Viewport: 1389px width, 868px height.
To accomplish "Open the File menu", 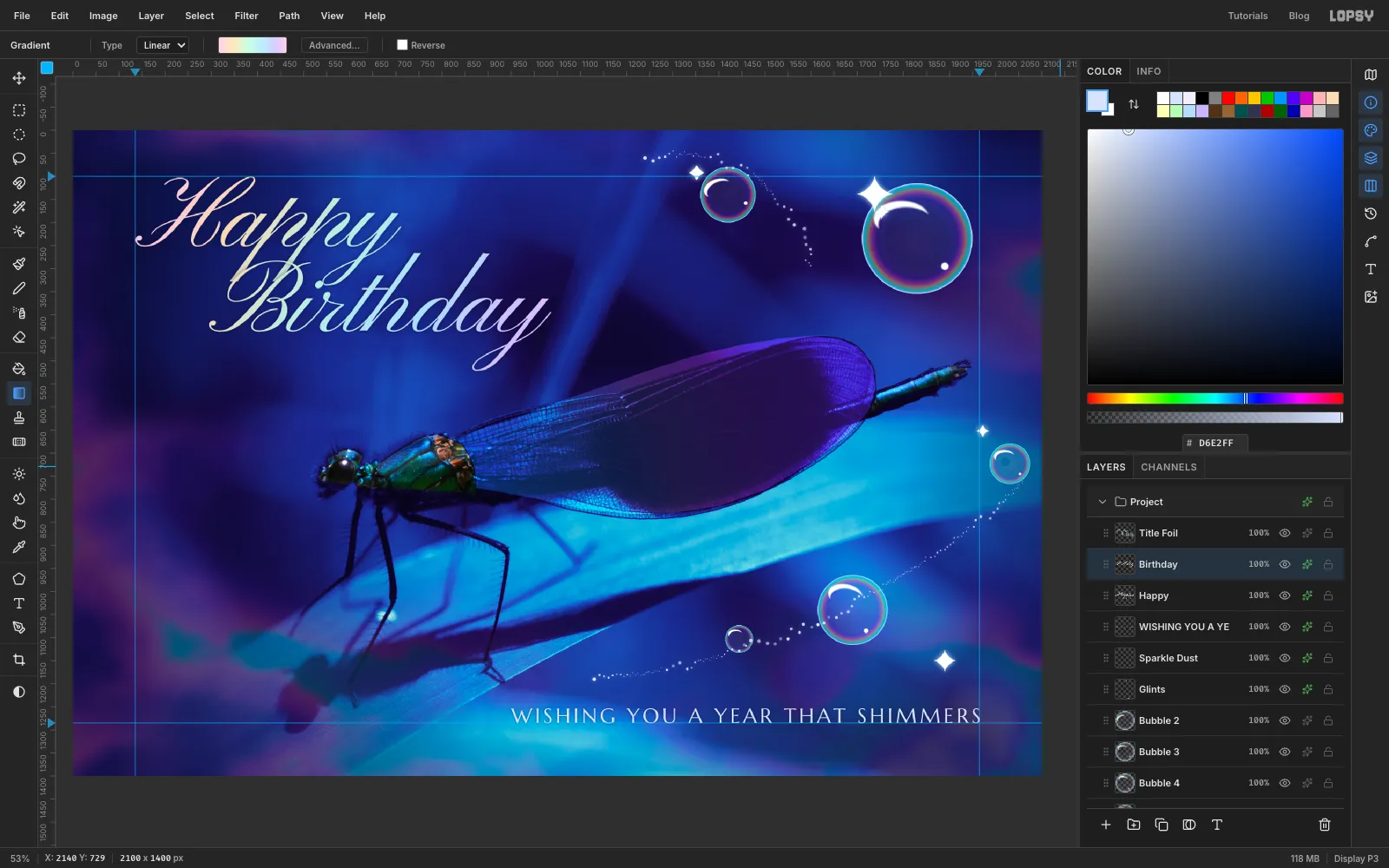I will point(22,16).
